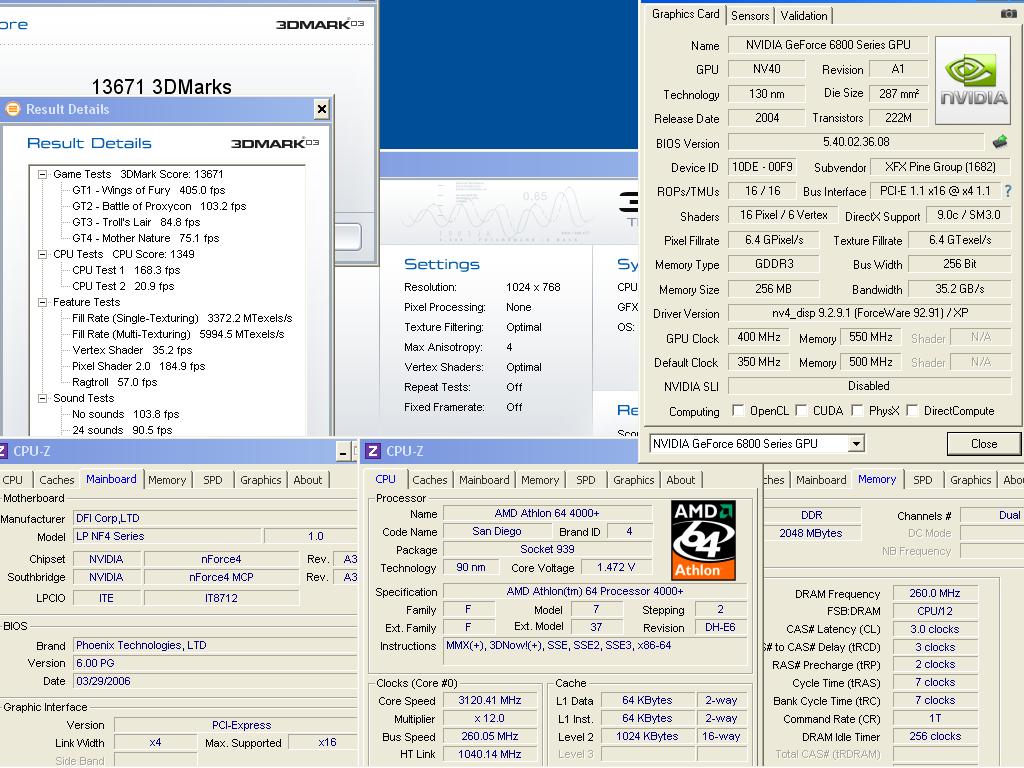Select Fill Rate (Multi-Texturing) row
The width and height of the screenshot is (1024, 768).
coord(178,334)
